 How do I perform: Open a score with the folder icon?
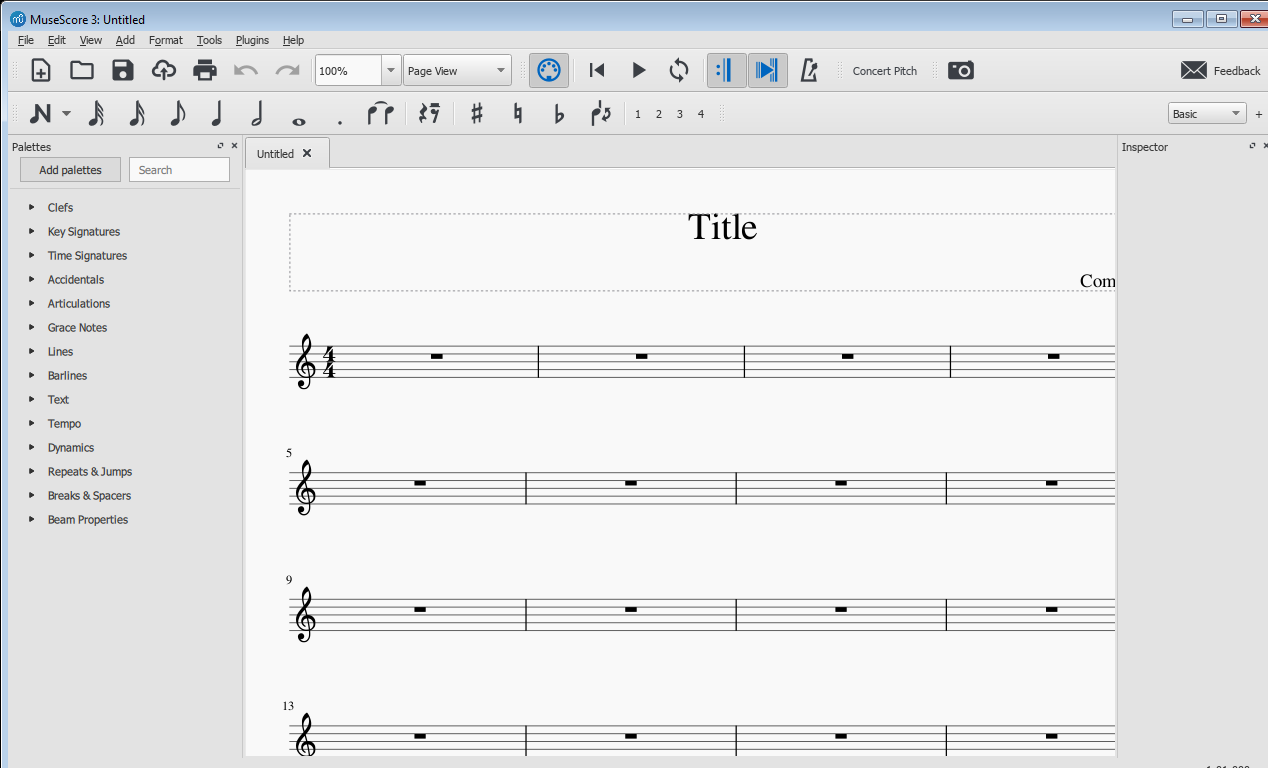[x=82, y=70]
